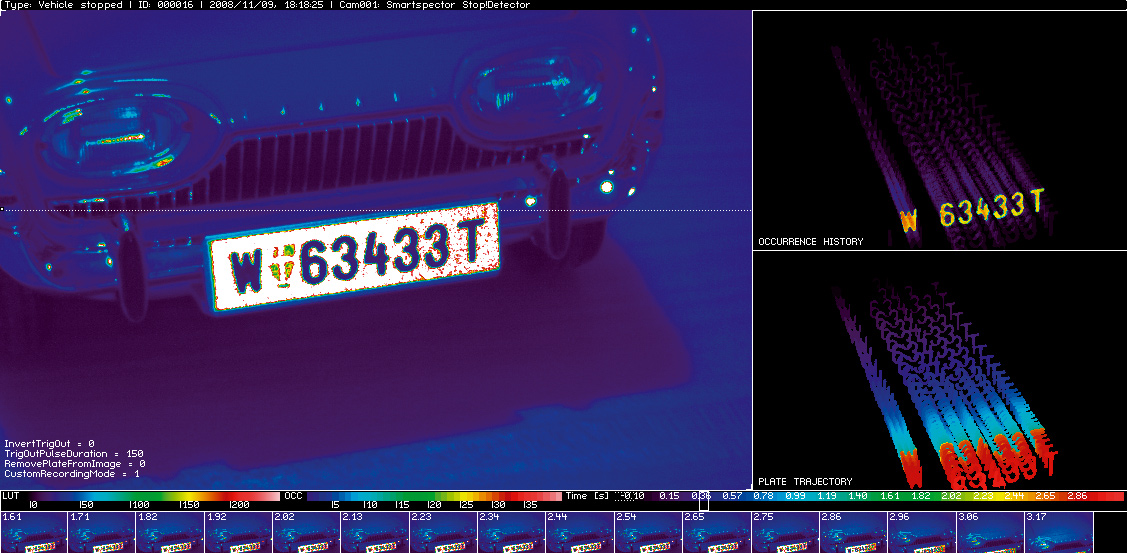The width and height of the screenshot is (1128, 554).
Task: Click the TrigOutPulseDuration = 150 setting text
Action: click(x=74, y=453)
